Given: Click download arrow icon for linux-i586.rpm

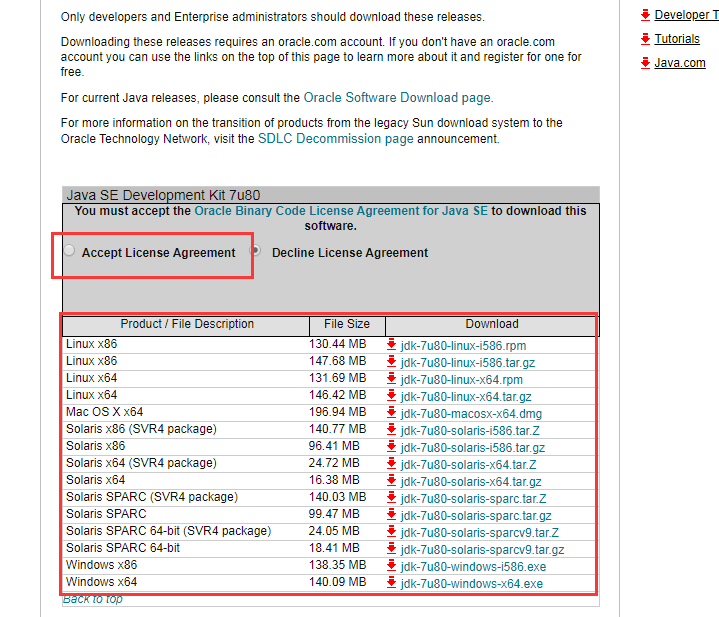Looking at the screenshot, I should click(391, 344).
